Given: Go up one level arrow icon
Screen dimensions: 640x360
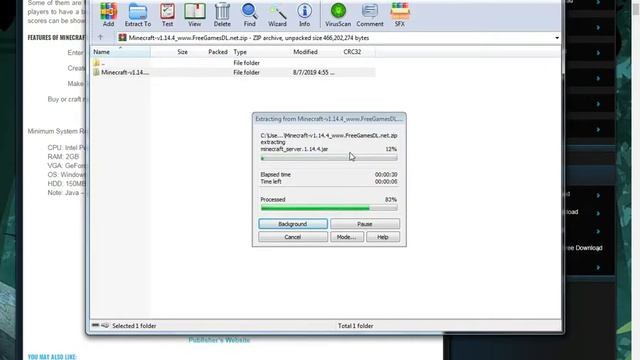Looking at the screenshot, I should click(x=100, y=38).
